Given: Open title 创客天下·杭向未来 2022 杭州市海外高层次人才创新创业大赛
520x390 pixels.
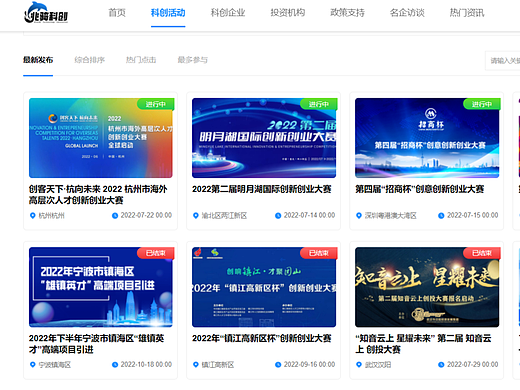Looking at the screenshot, I should click(98, 195).
